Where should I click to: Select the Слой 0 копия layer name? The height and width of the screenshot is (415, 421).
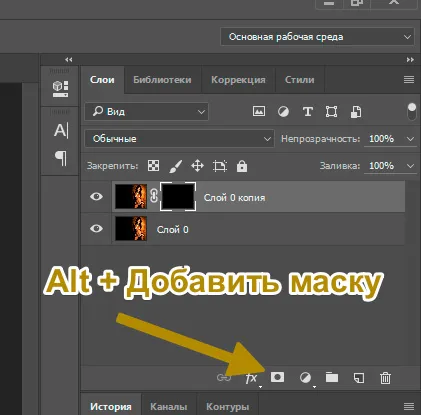click(234, 198)
